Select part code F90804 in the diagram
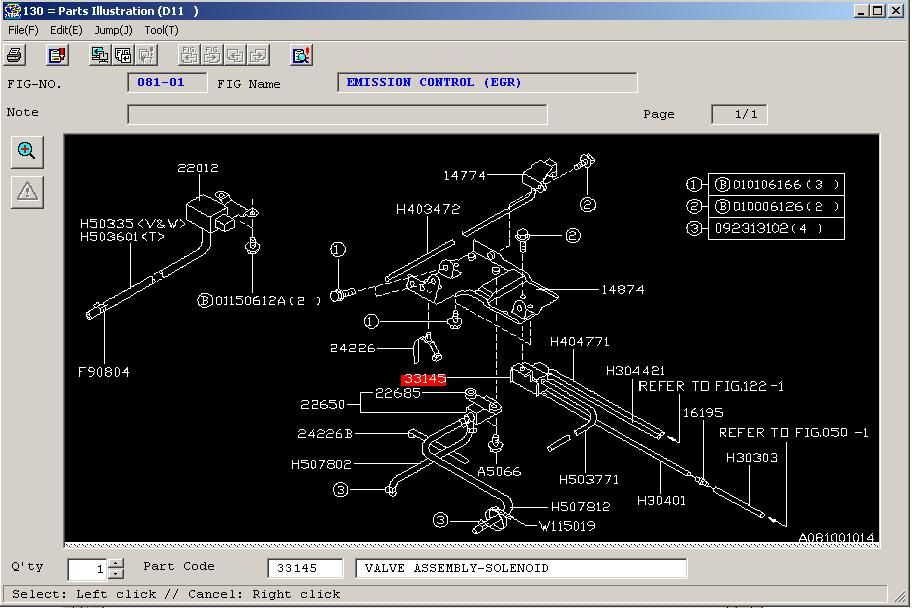912x608 pixels. coord(104,372)
